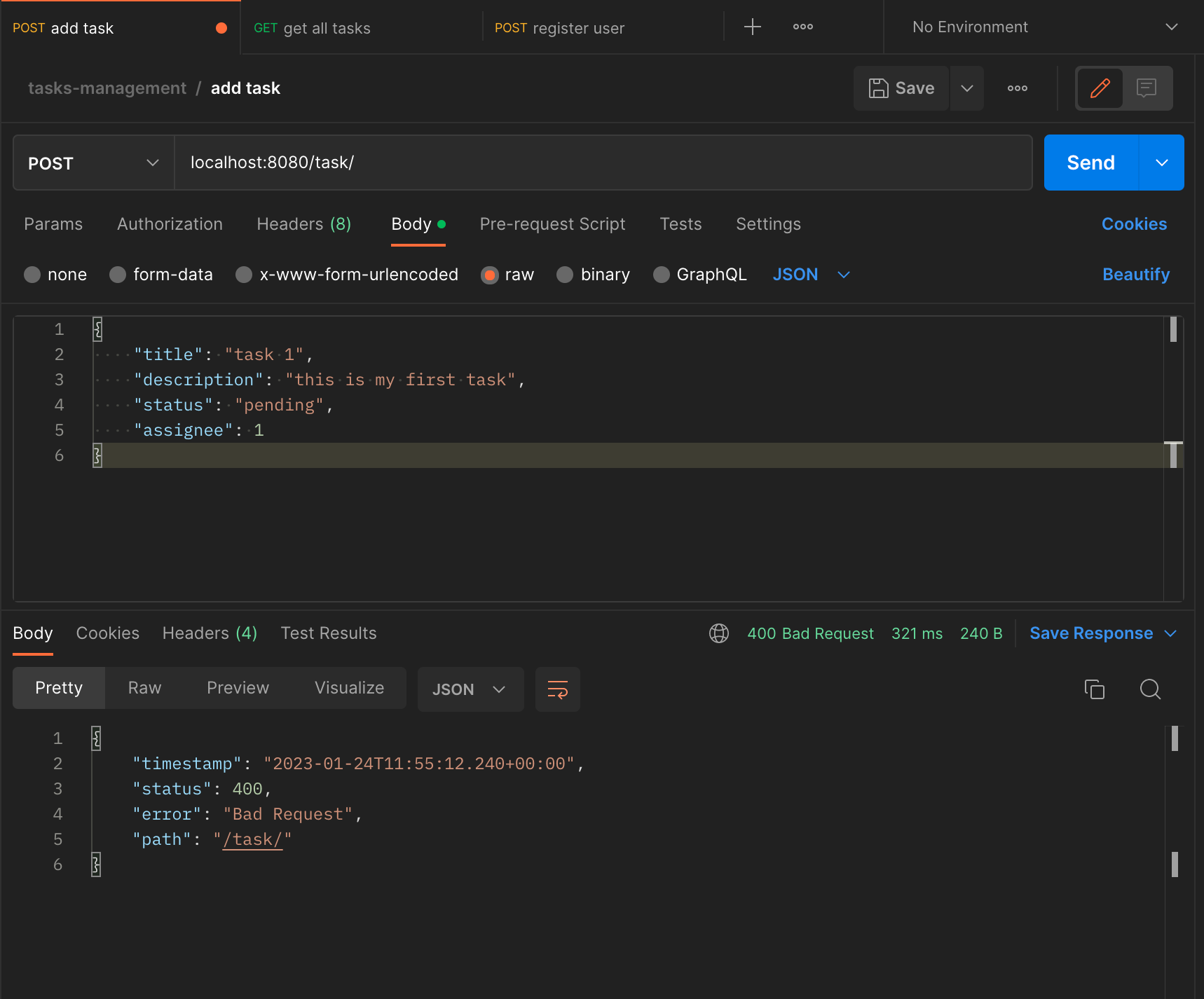This screenshot has height=999, width=1204.
Task: Click the tasks-management collection breadcrumb
Action: [x=107, y=88]
